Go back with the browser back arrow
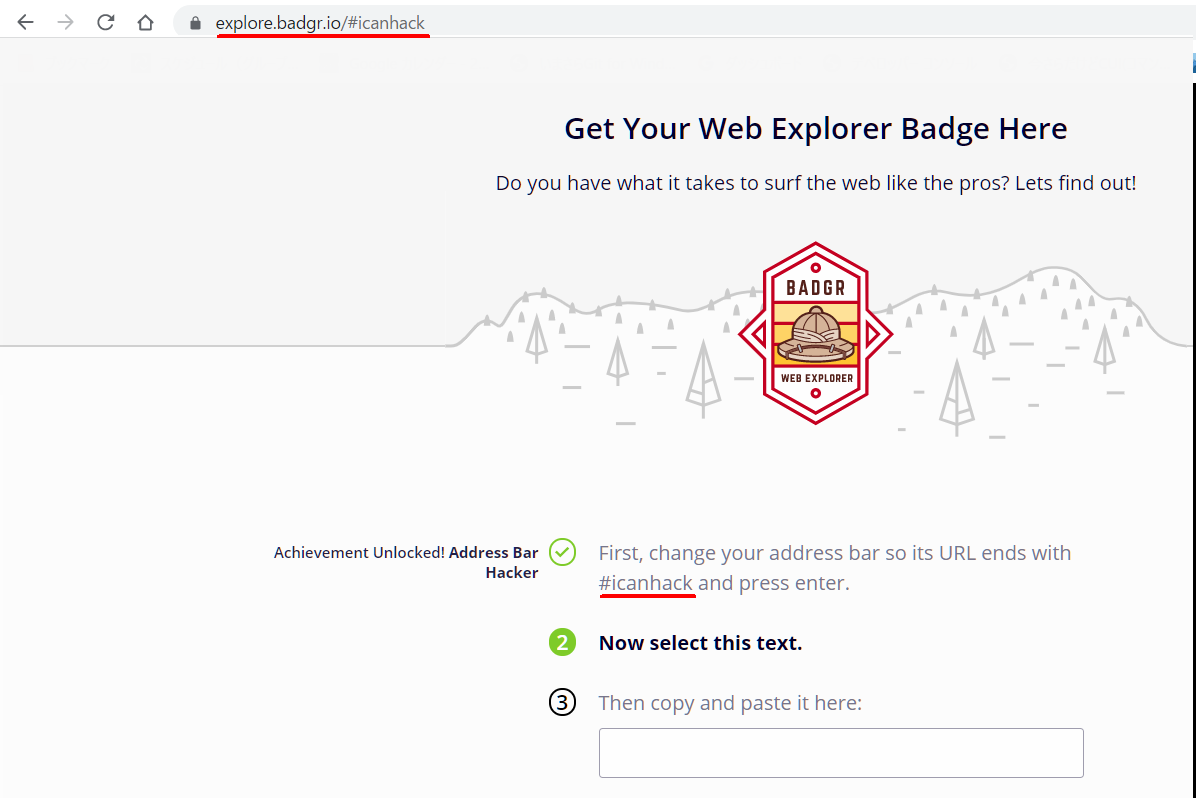Viewport: 1196px width, 798px height. coord(25,23)
